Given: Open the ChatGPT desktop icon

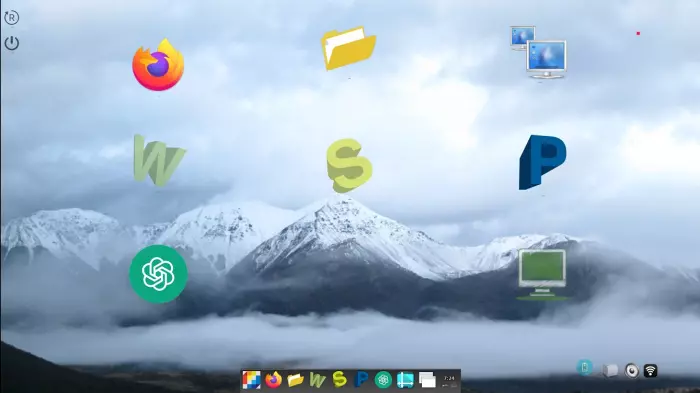Looking at the screenshot, I should click(x=158, y=274).
